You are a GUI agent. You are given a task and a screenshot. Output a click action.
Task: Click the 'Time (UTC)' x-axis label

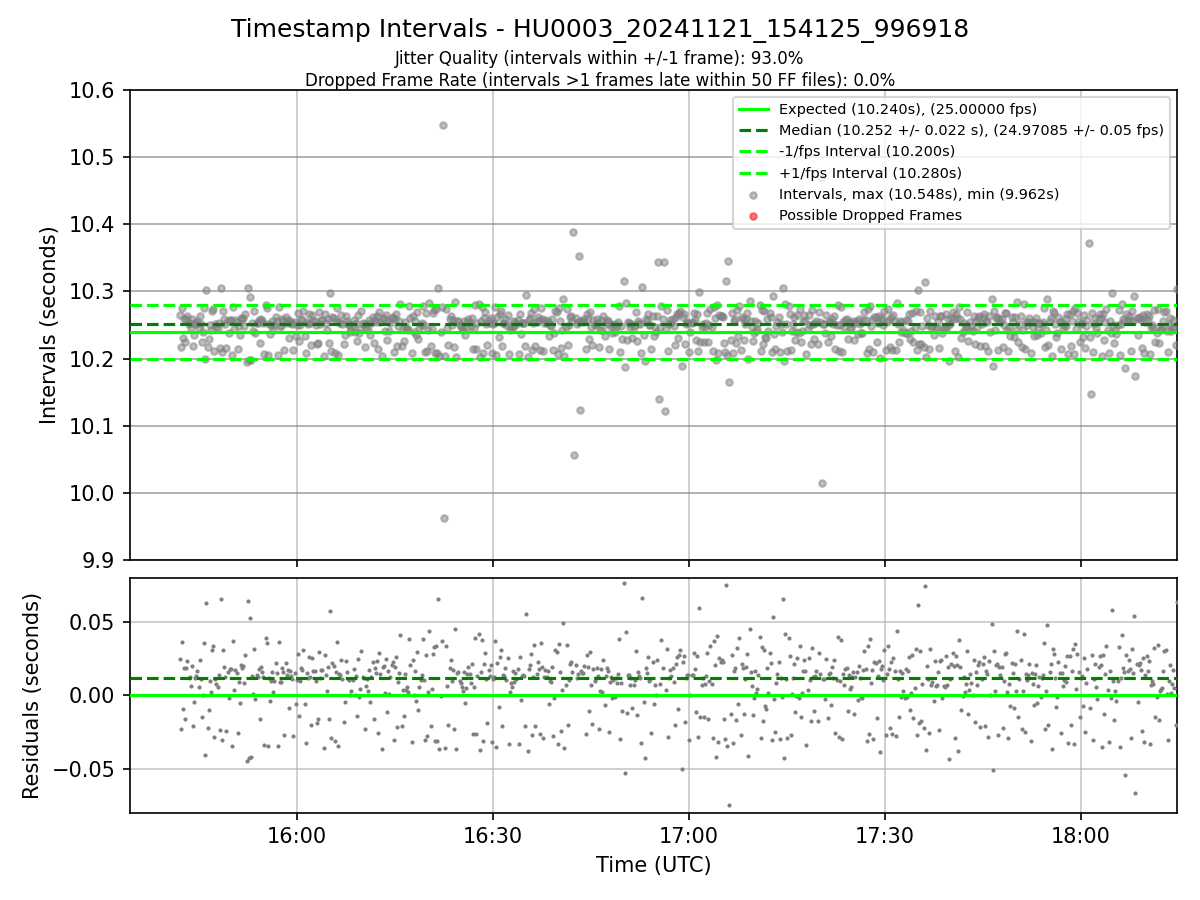click(x=653, y=865)
